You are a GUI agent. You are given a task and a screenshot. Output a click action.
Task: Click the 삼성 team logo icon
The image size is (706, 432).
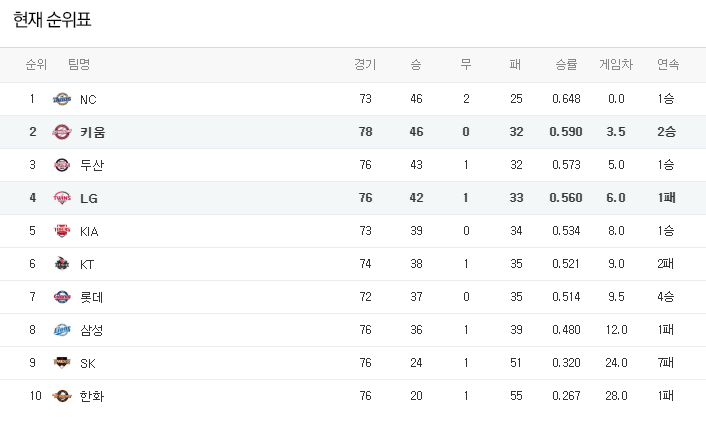pos(62,330)
